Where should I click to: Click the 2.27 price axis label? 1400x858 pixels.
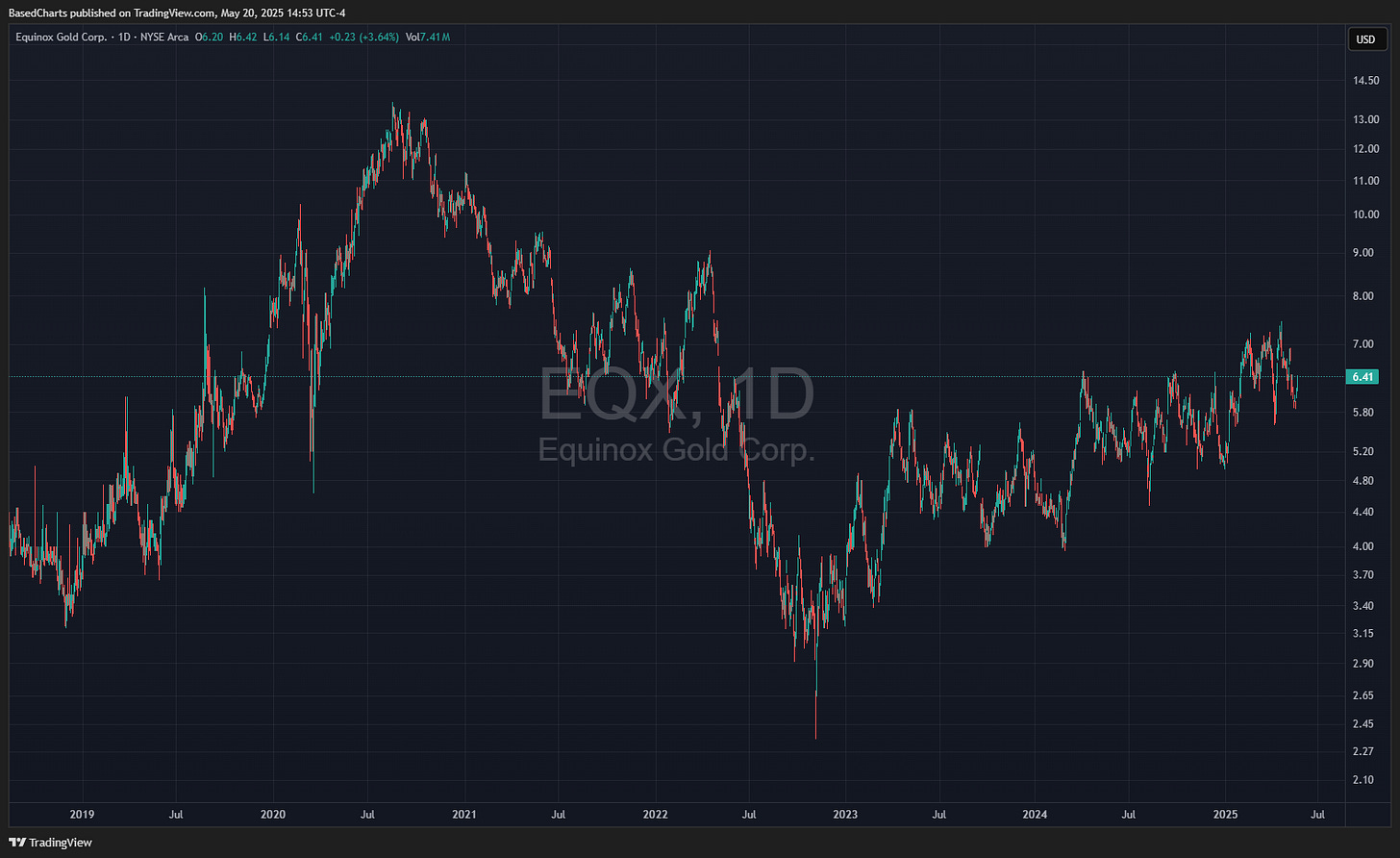click(1365, 752)
